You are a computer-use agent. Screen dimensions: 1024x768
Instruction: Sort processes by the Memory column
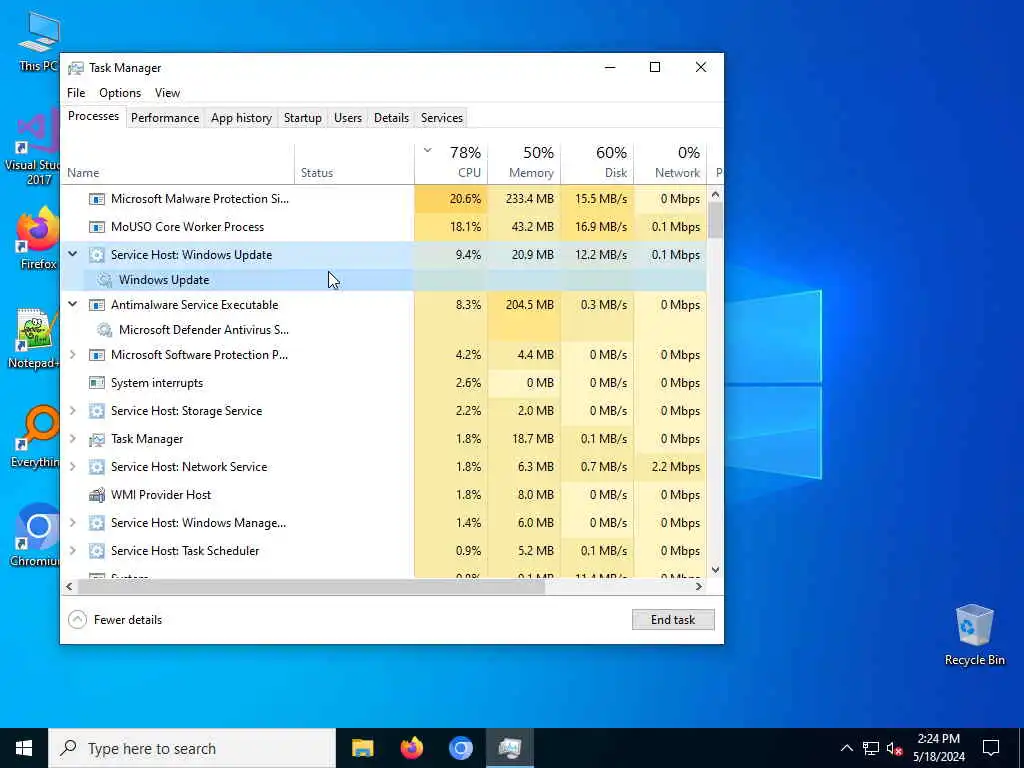[524, 163]
